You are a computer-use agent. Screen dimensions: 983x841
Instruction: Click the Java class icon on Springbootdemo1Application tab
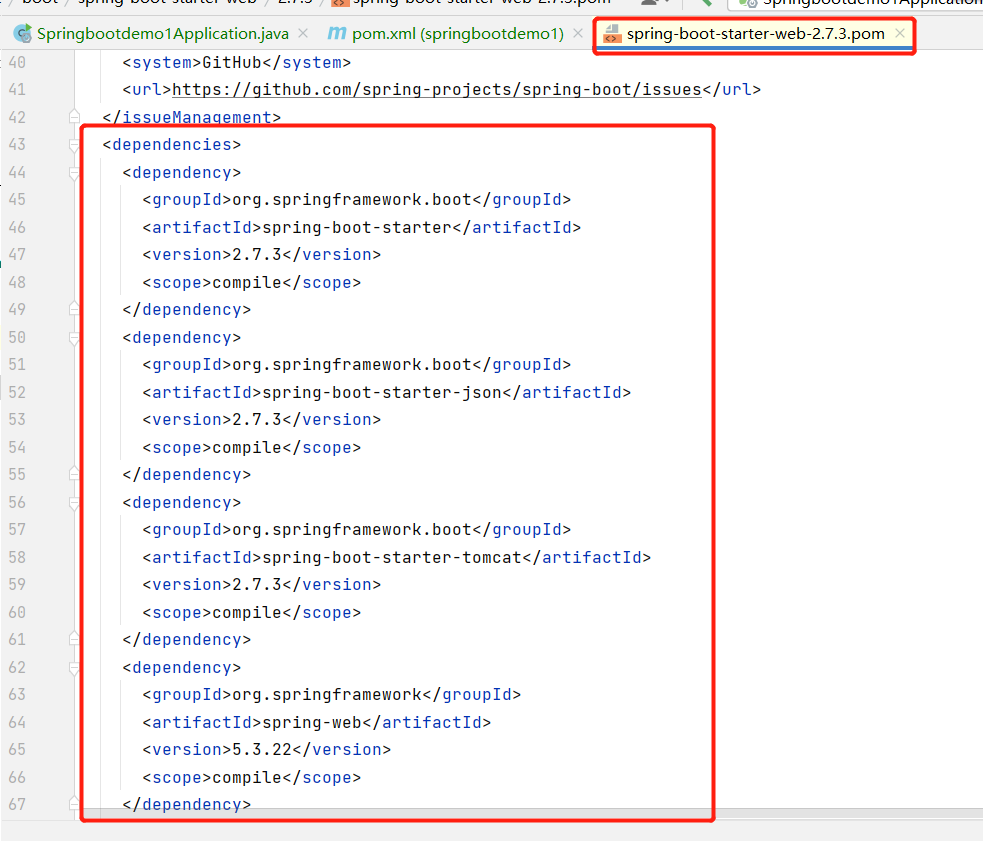(22, 32)
